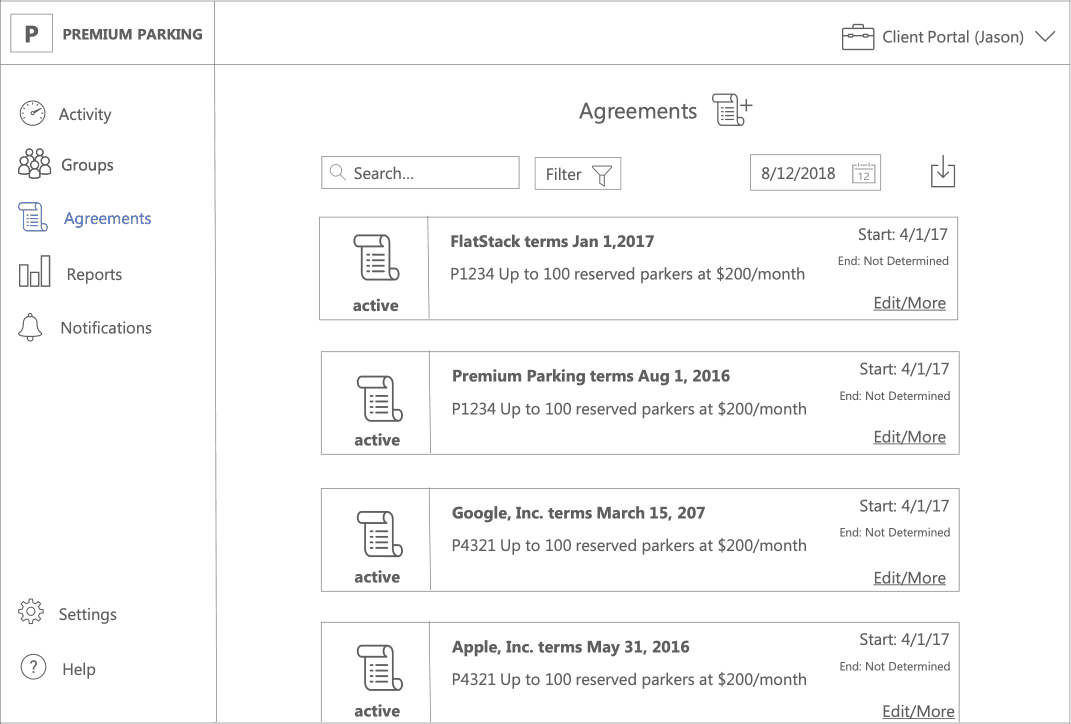Create a new agreement with the add icon
This screenshot has width=1071, height=724.
tap(731, 110)
